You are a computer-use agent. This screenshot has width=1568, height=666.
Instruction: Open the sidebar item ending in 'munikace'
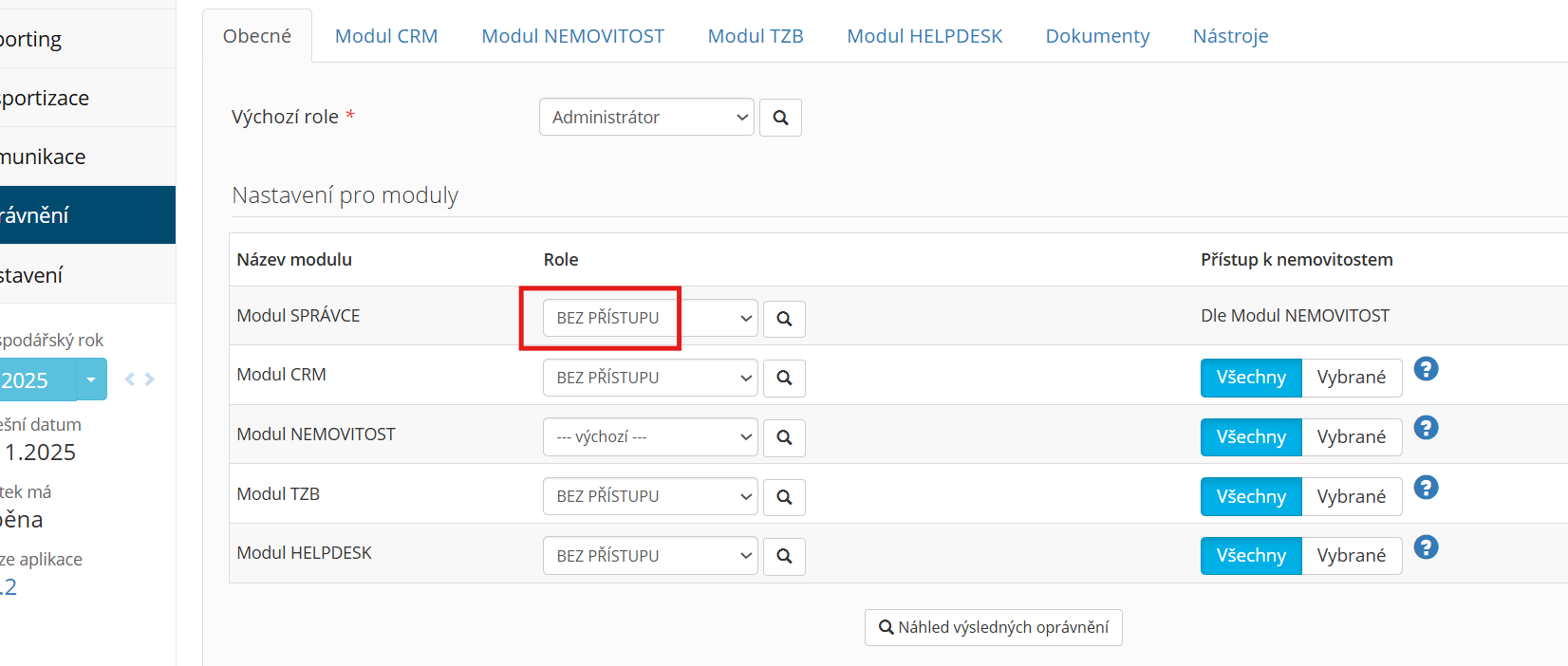point(87,157)
